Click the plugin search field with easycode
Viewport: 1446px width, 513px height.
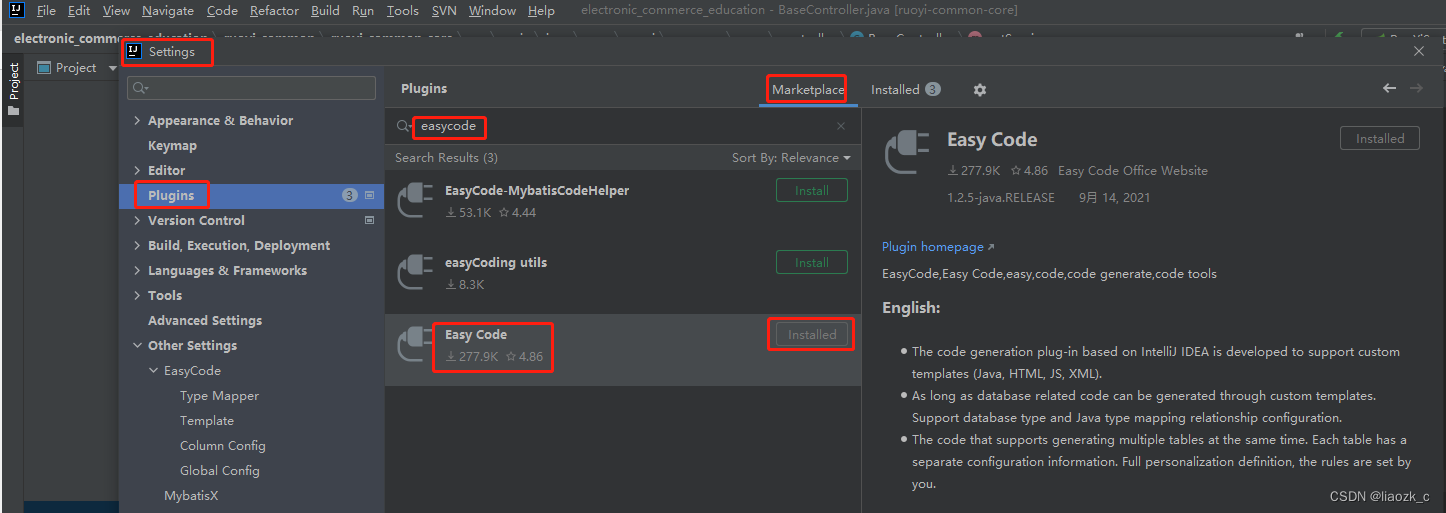(622, 127)
